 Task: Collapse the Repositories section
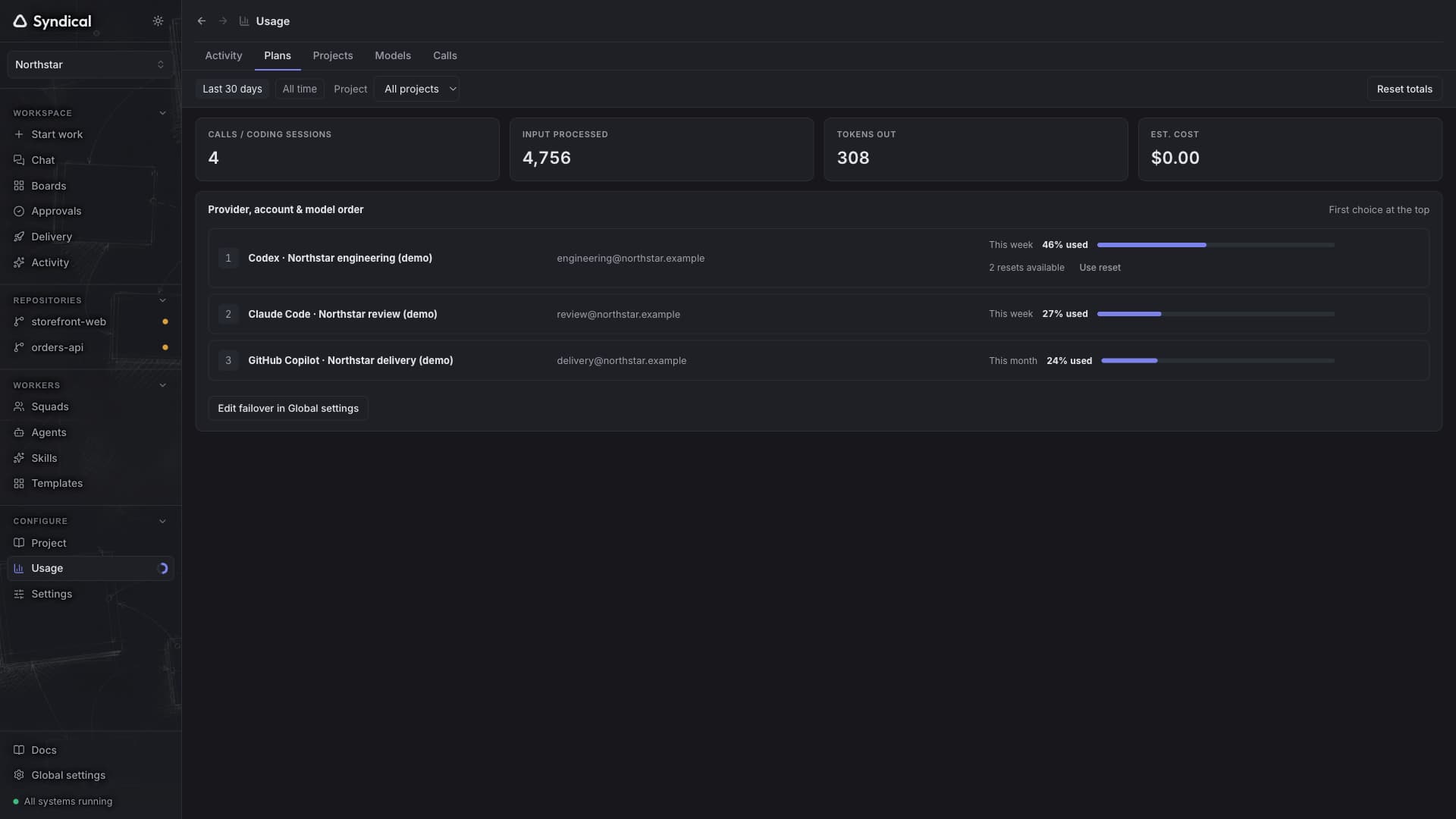(162, 300)
